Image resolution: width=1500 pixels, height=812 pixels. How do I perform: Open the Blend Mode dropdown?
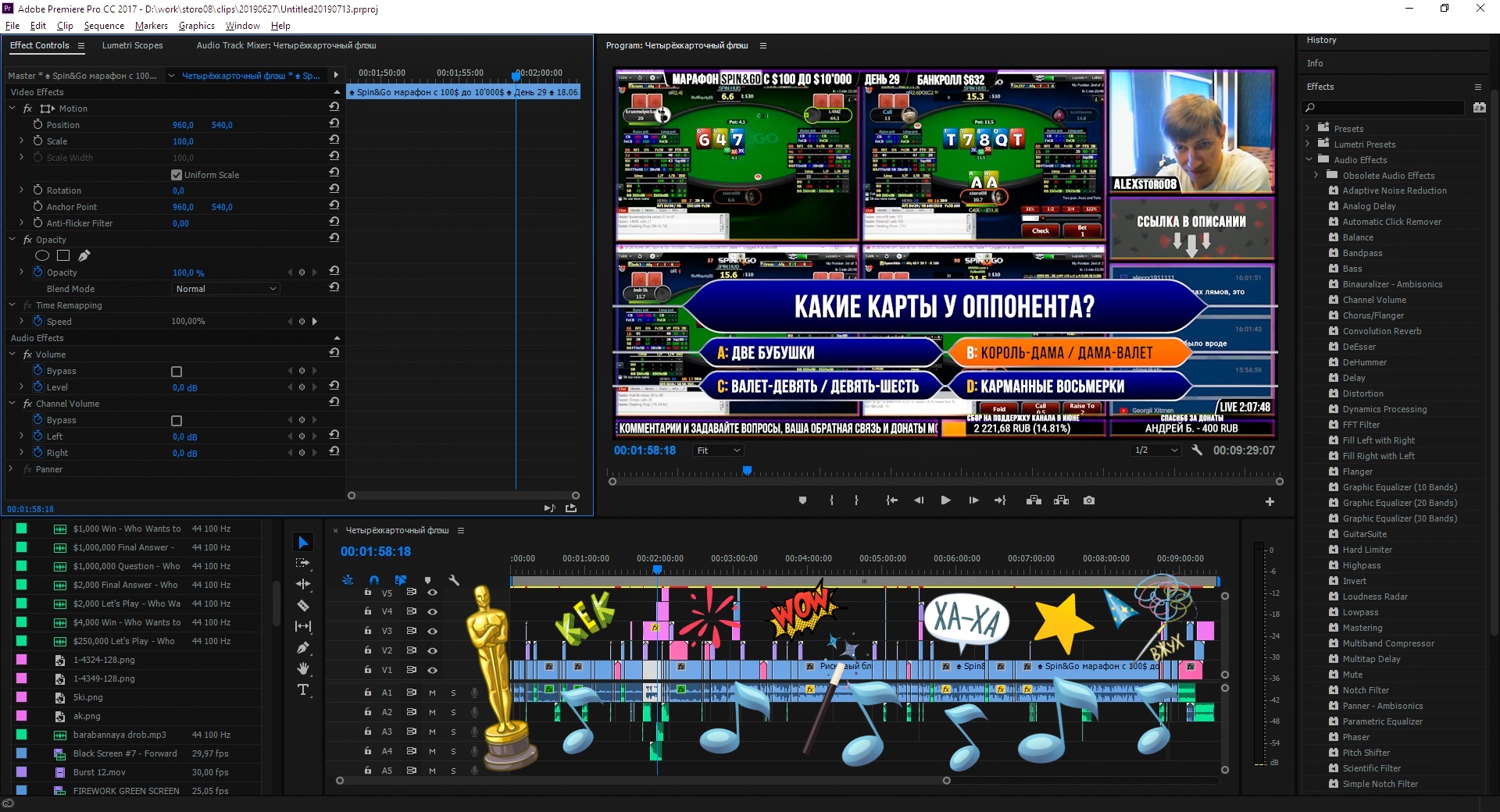[226, 289]
